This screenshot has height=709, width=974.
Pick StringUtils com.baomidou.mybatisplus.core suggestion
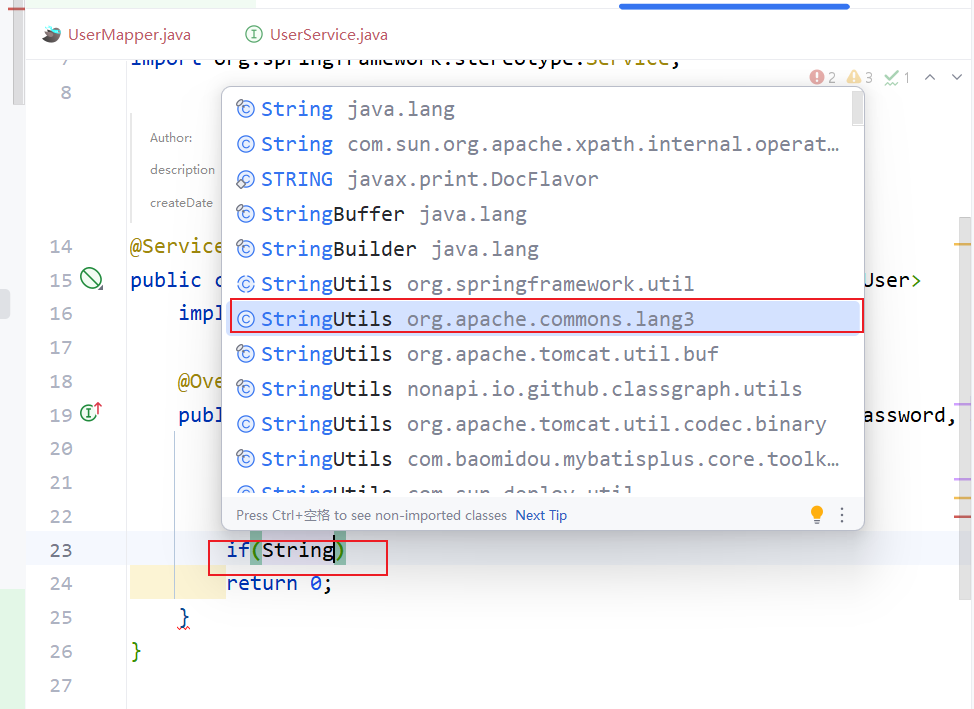(542, 459)
